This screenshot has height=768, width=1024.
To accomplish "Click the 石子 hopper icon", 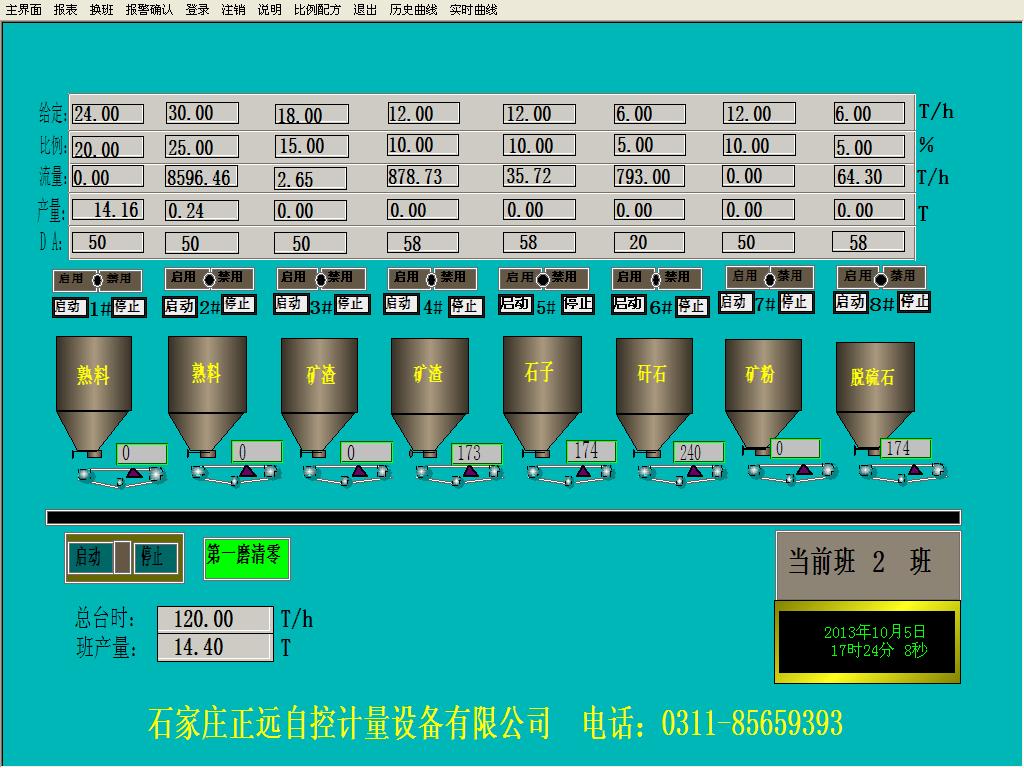I will tap(541, 385).
